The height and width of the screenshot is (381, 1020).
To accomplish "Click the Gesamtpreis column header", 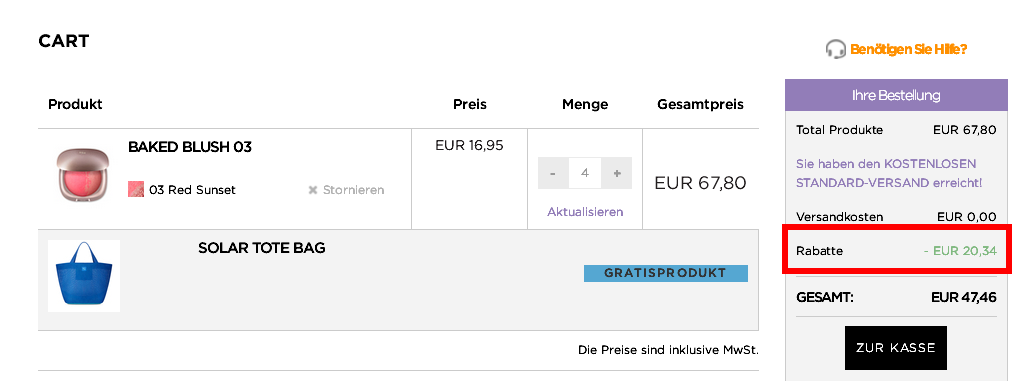I will (700, 105).
